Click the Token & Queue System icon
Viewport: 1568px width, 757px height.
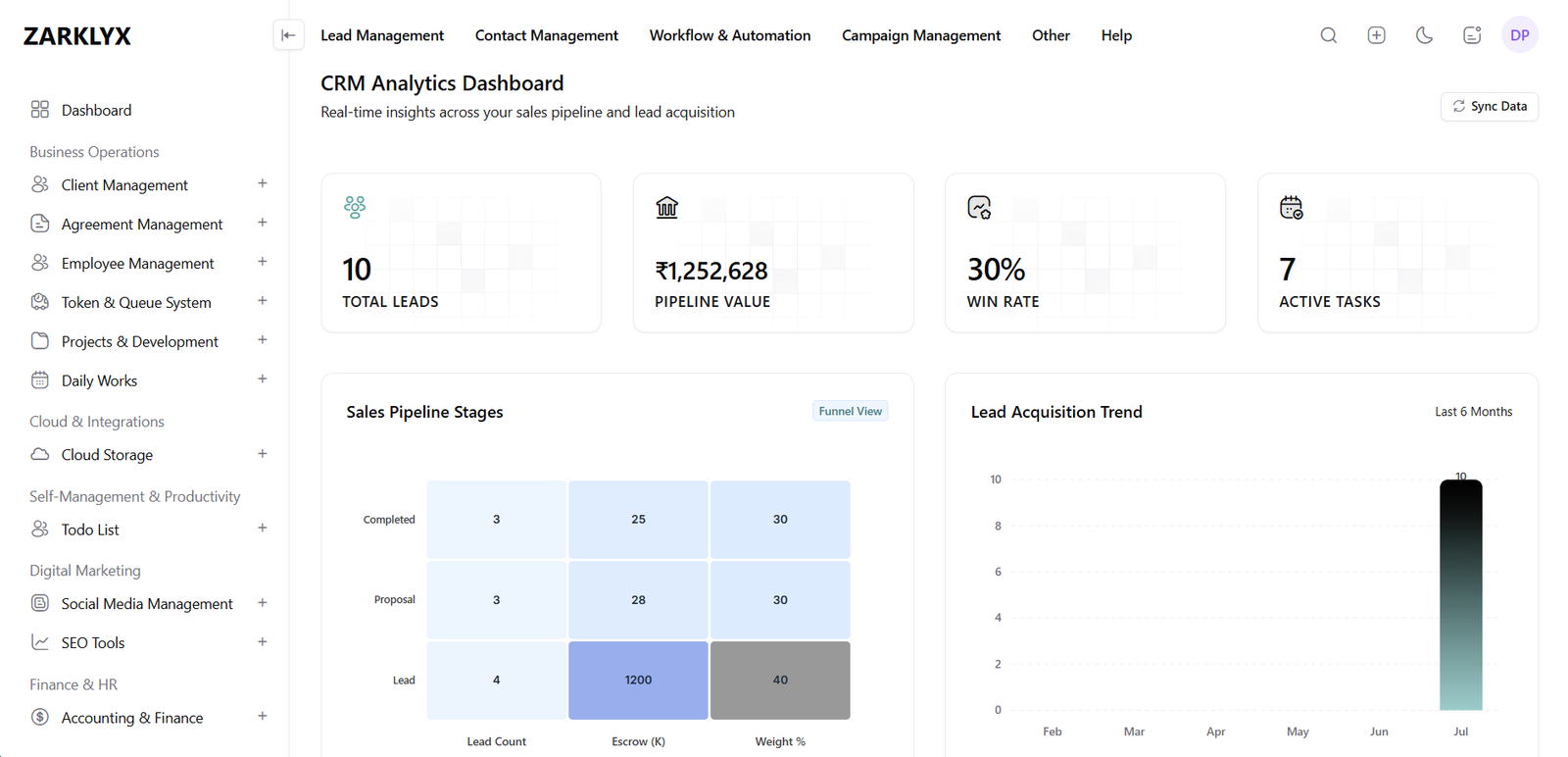coord(40,302)
